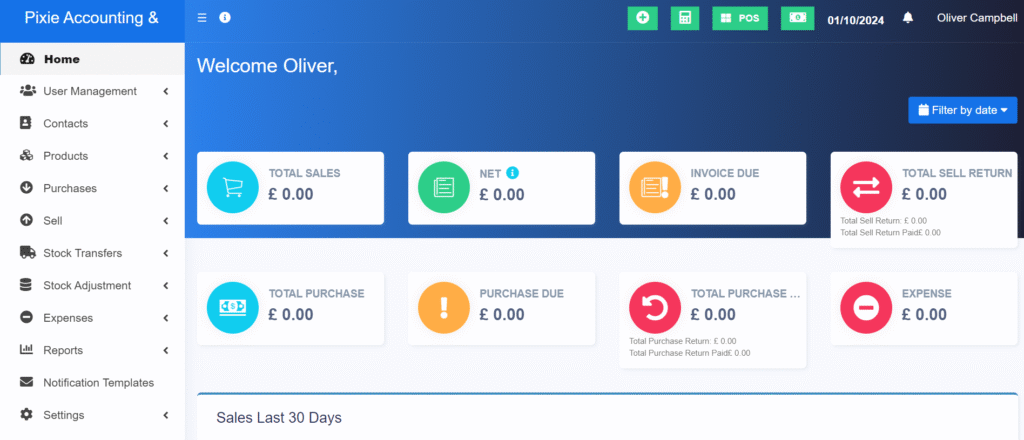
Task: Open Reports menu item
Action: click(92, 351)
